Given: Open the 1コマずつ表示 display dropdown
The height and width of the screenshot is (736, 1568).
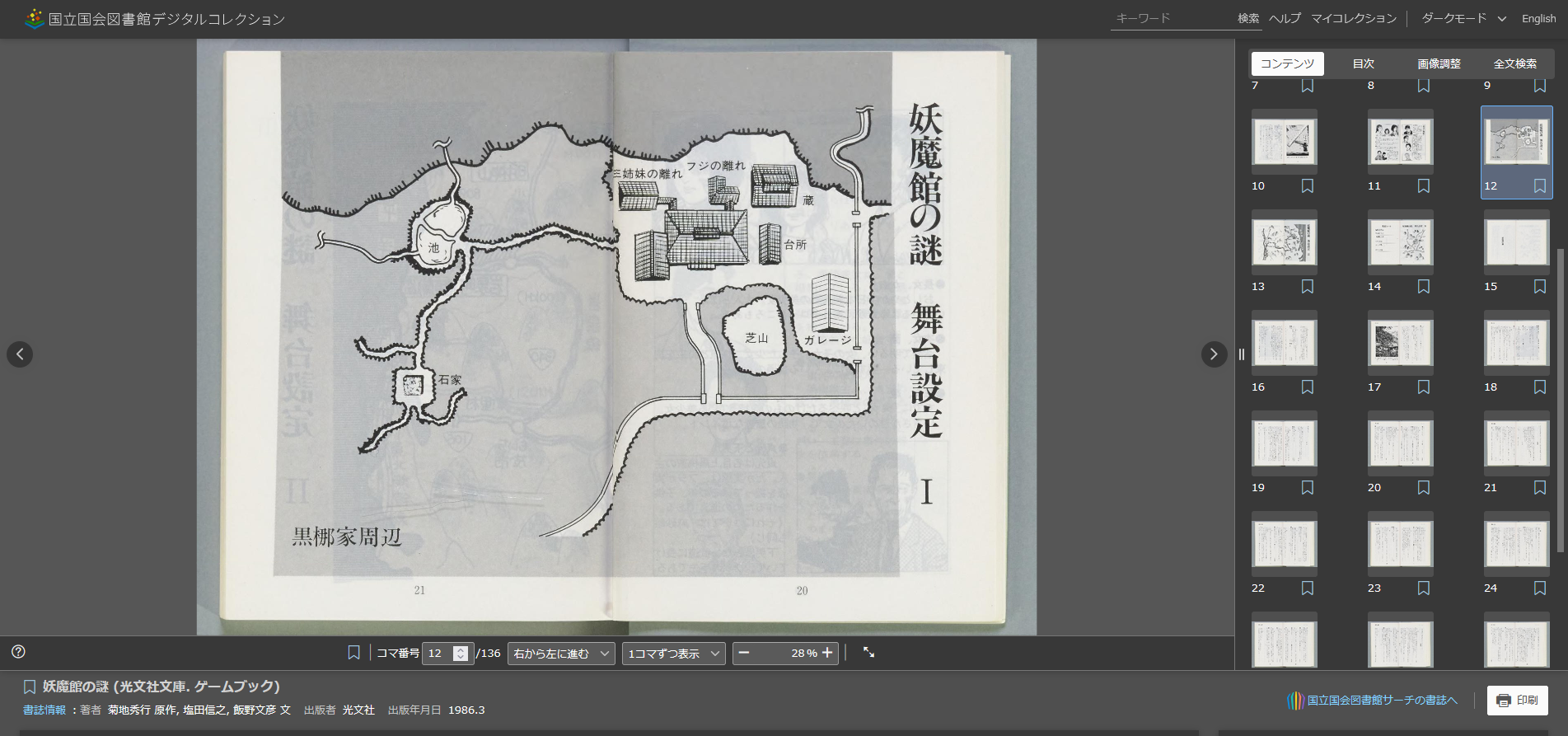Looking at the screenshot, I should click(x=674, y=654).
